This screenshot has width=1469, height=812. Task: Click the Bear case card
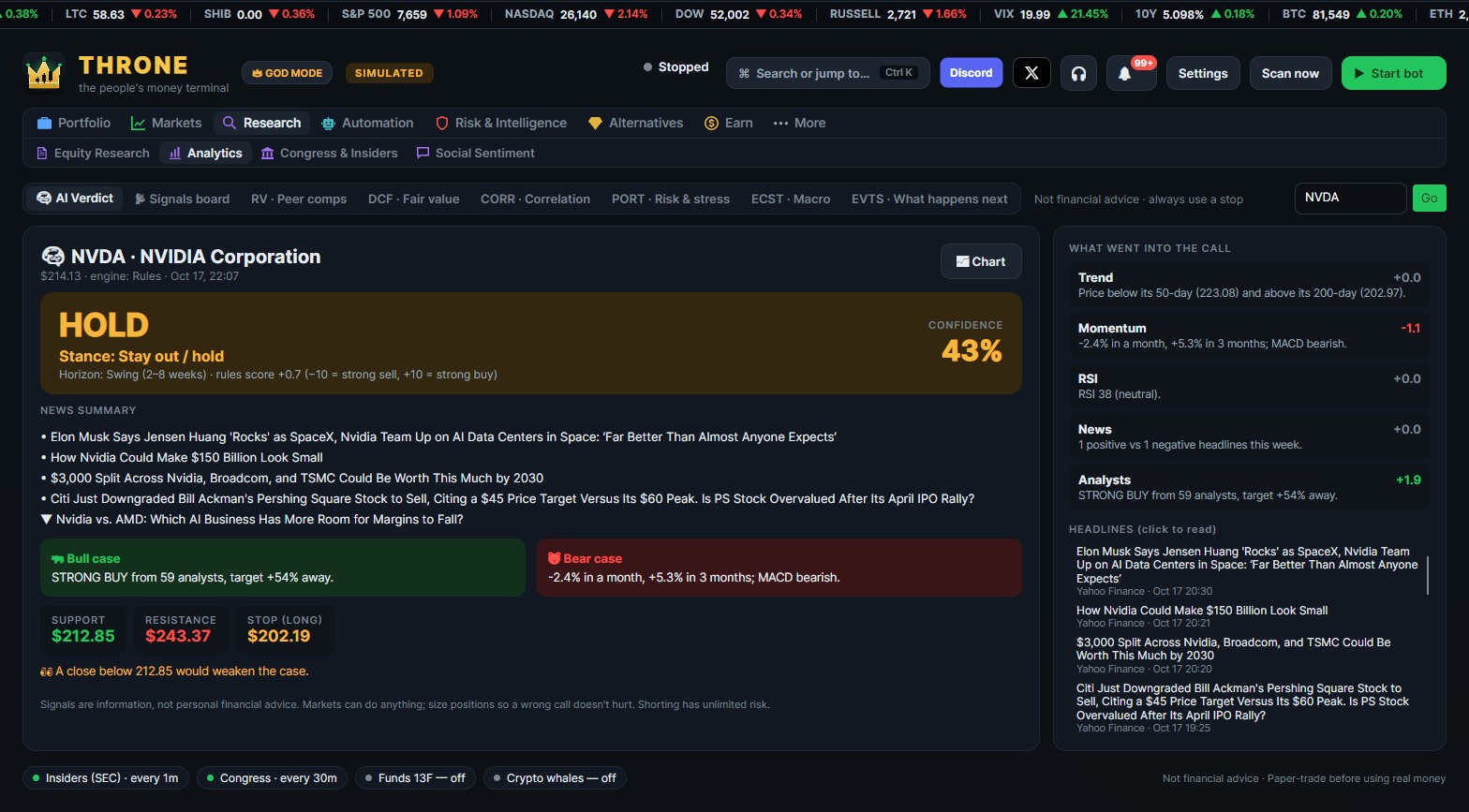coord(779,568)
